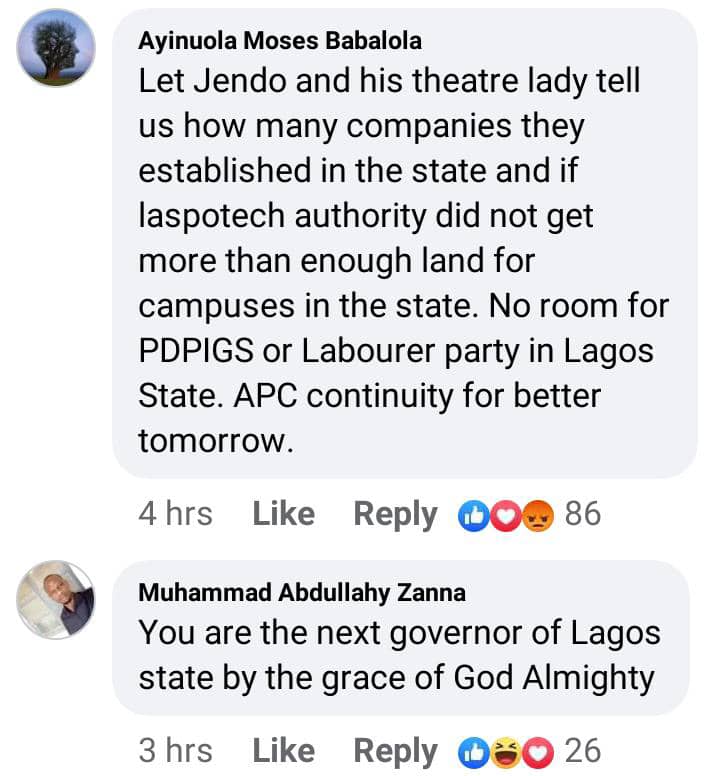720x776 pixels.
Task: Open the 26 reactions count
Action: click(x=583, y=751)
